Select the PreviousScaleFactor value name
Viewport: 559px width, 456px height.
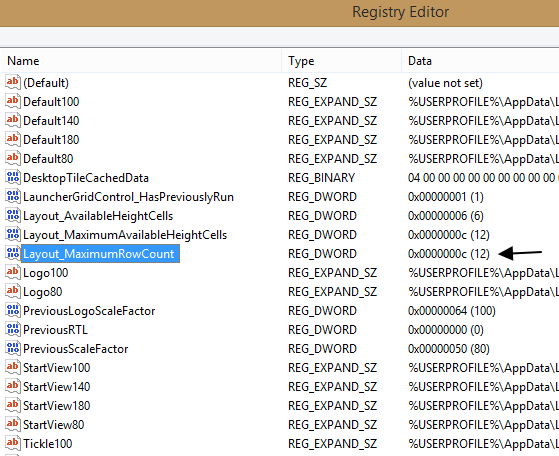coord(76,349)
